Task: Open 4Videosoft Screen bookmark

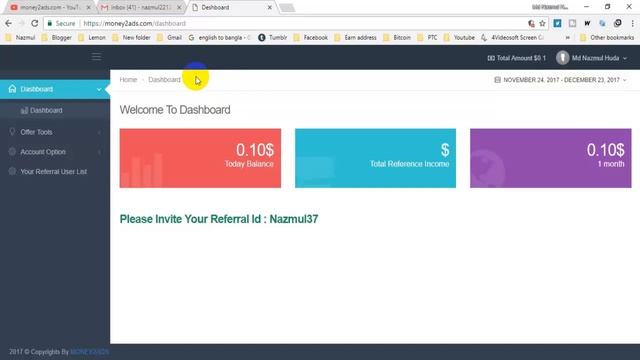Action: click(x=512, y=38)
